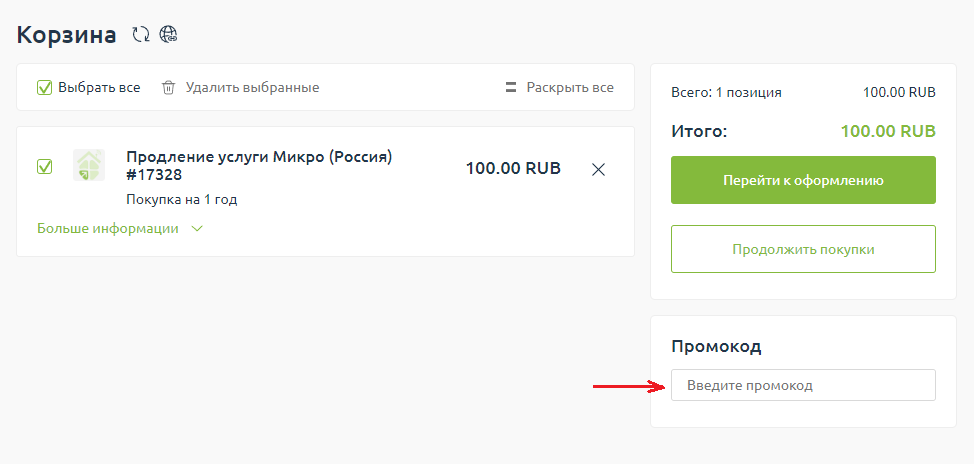Click the expand-all bars icon
Screen dimensions: 974x464
point(511,88)
